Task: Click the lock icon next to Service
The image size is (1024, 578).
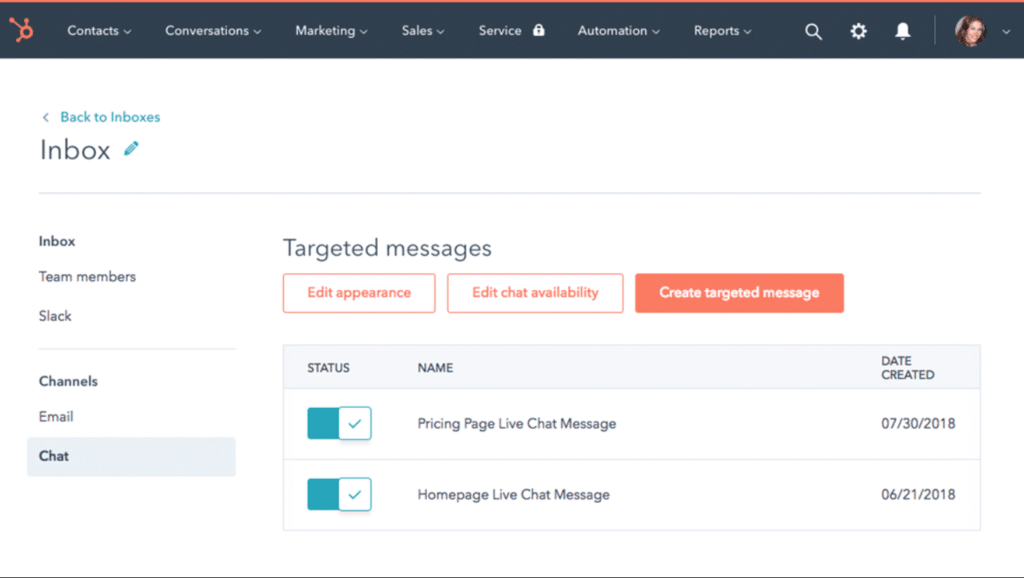Action: [x=537, y=30]
